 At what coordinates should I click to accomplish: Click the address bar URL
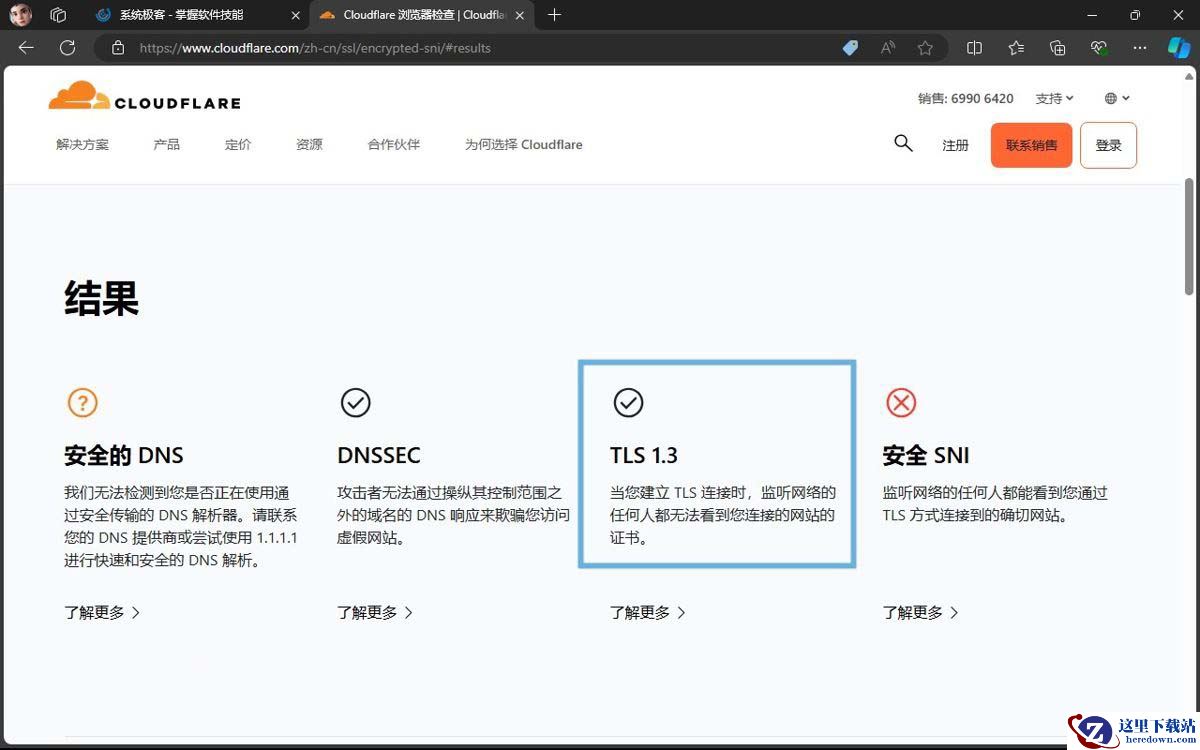315,48
